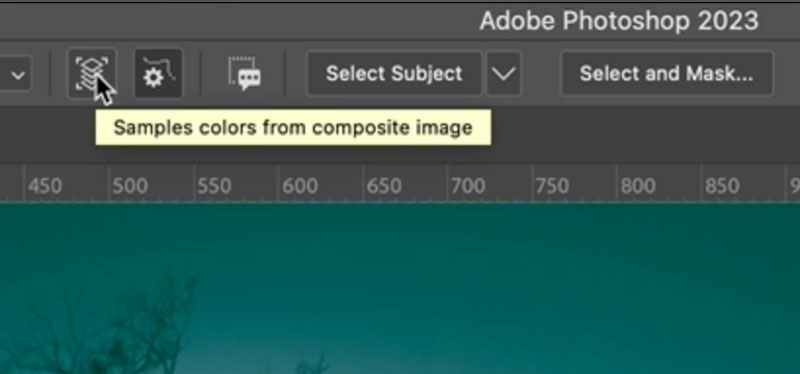Click the 750 mark on the ruler
Image resolution: width=800 pixels, height=374 pixels.
pyautogui.click(x=552, y=186)
